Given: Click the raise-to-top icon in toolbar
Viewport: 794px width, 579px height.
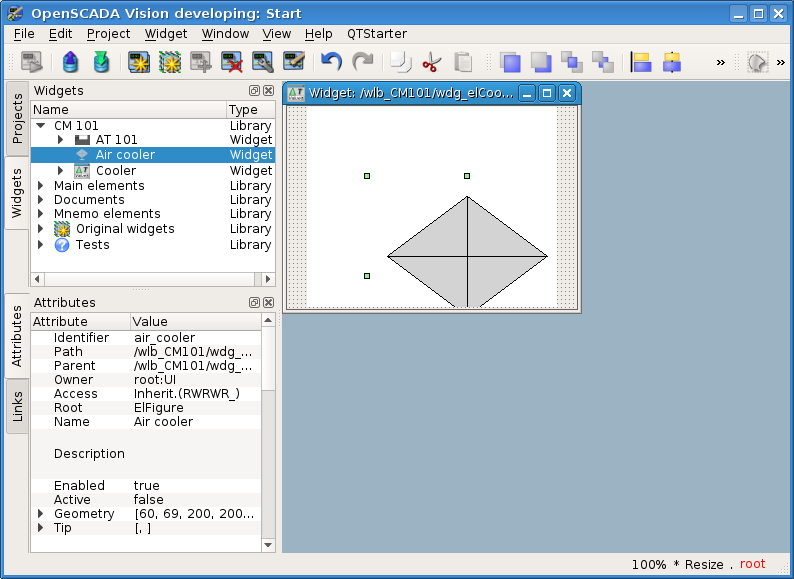Looking at the screenshot, I should click(511, 62).
